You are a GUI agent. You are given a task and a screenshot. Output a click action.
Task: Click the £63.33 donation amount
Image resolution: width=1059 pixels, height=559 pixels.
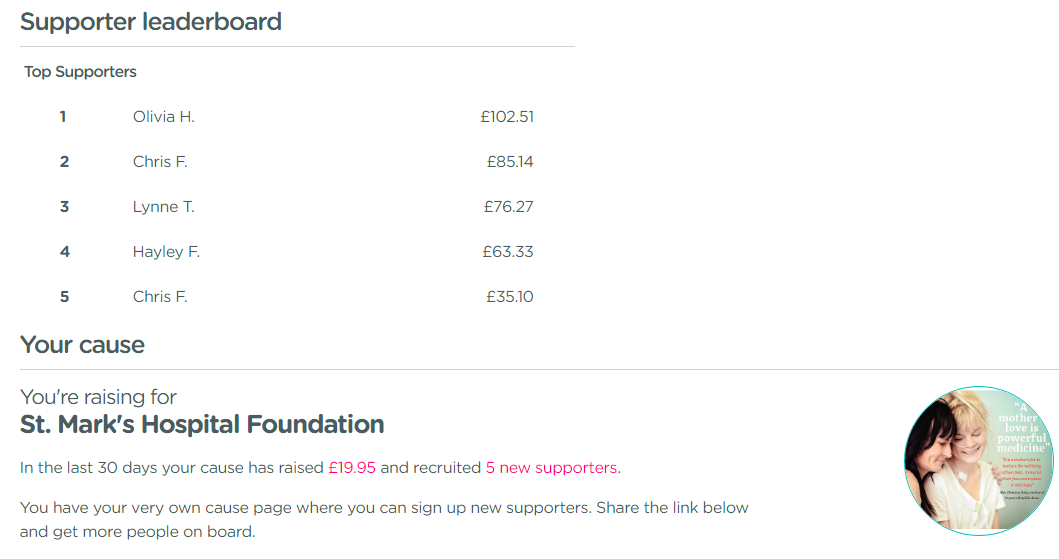[508, 252]
